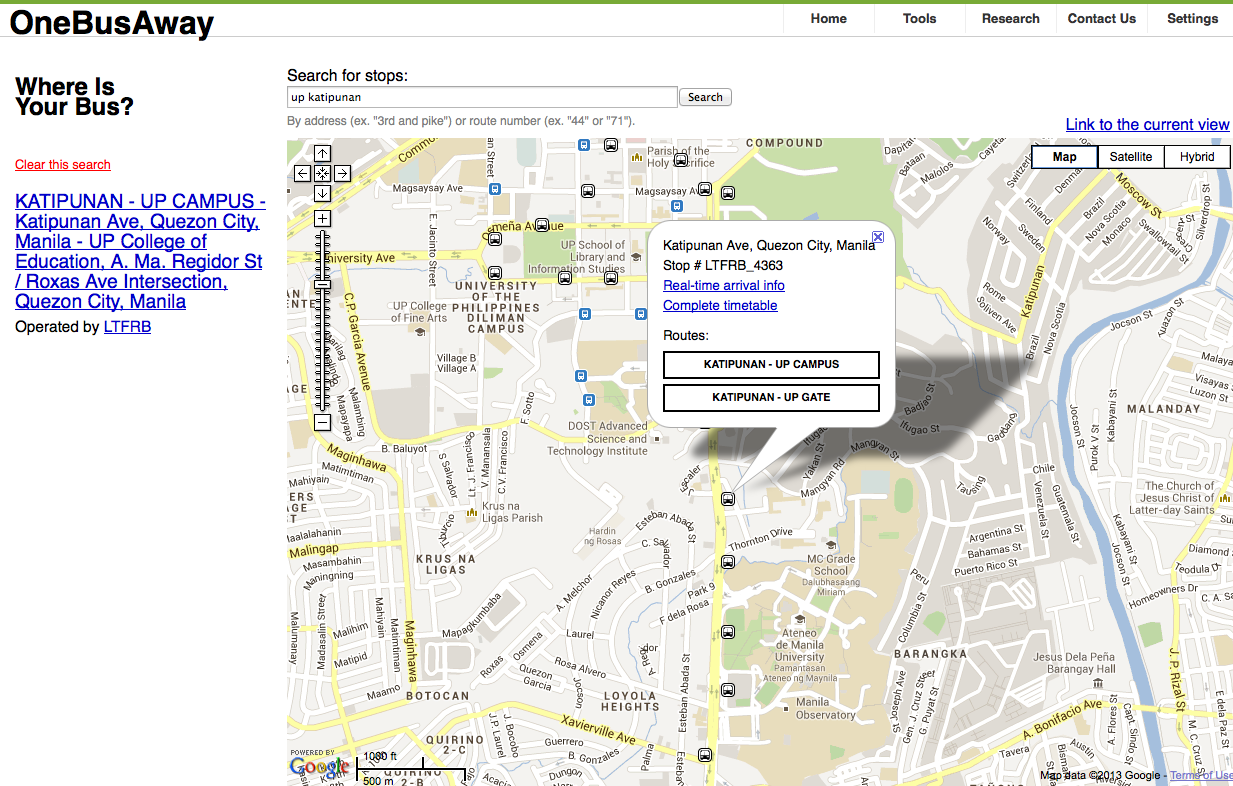Screen dimensions: 1233x786
Task: Switch map to Satellite view
Action: coord(1130,157)
